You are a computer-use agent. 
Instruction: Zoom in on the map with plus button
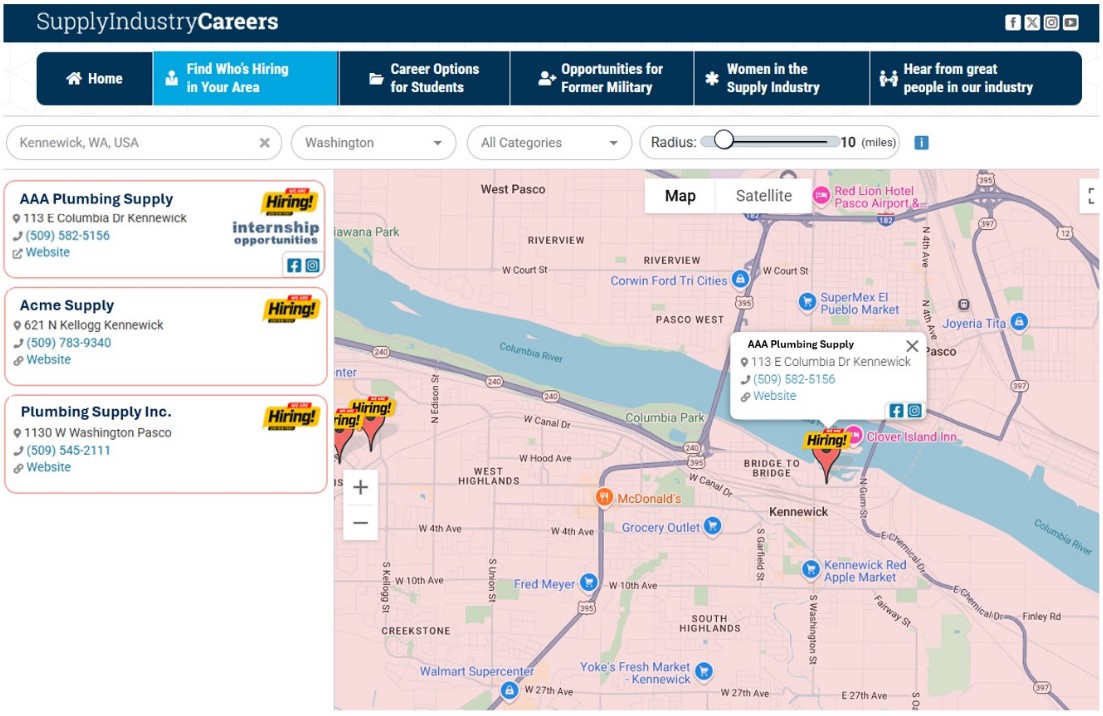[x=360, y=488]
